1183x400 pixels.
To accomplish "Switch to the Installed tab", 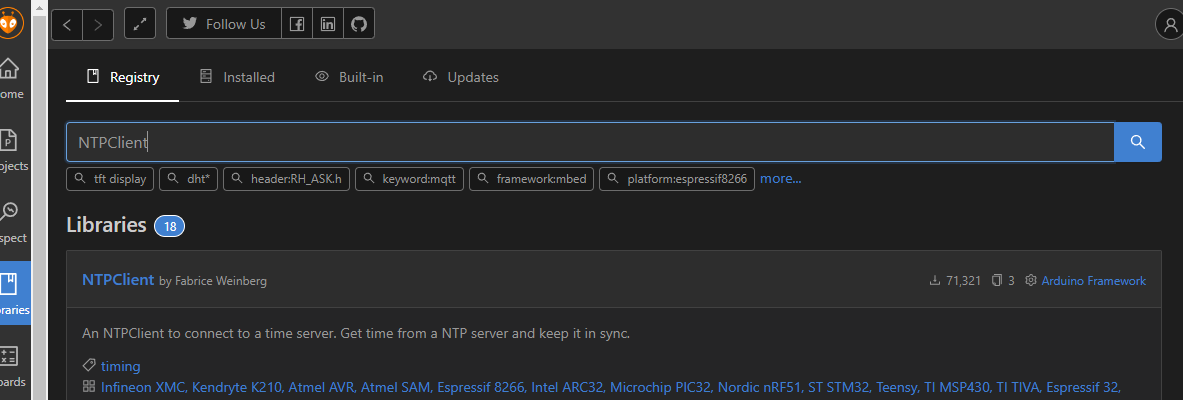I will [237, 77].
